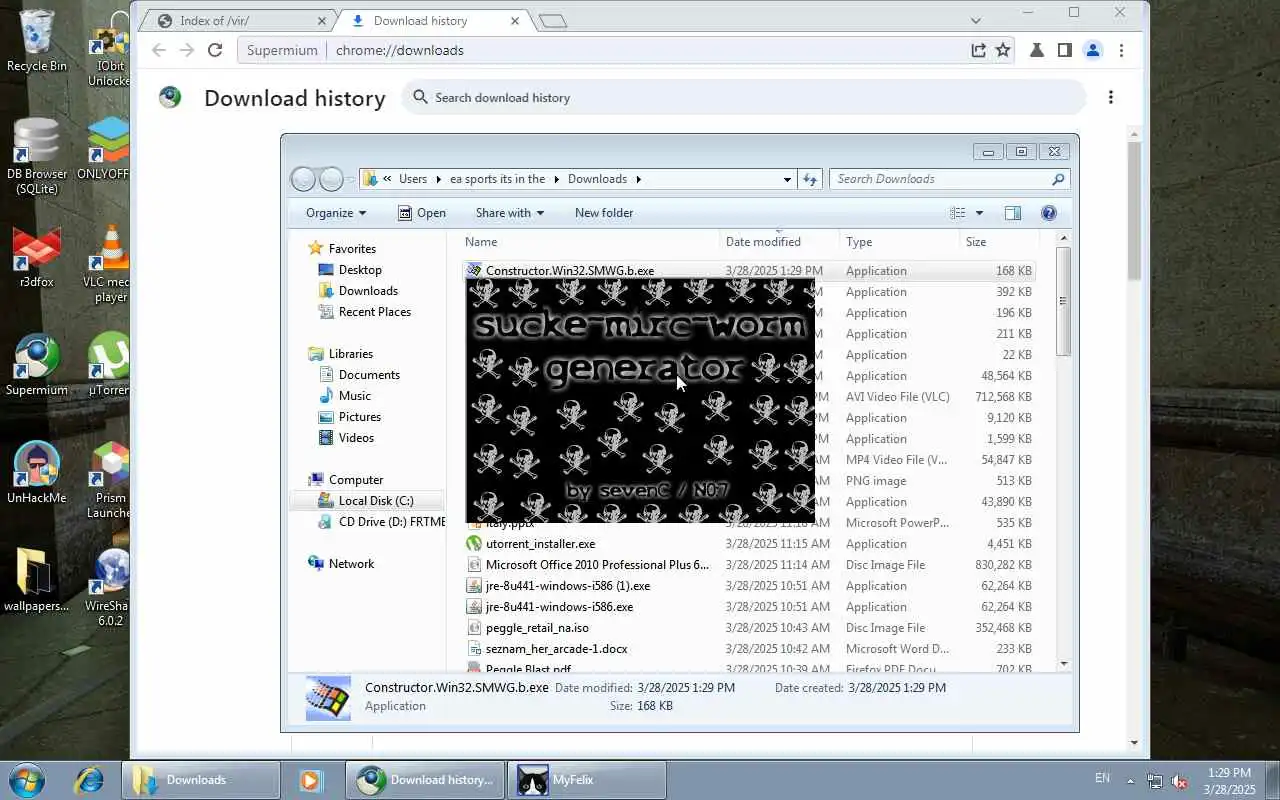
Task: Click the chrome://downloads address bar
Action: point(400,50)
